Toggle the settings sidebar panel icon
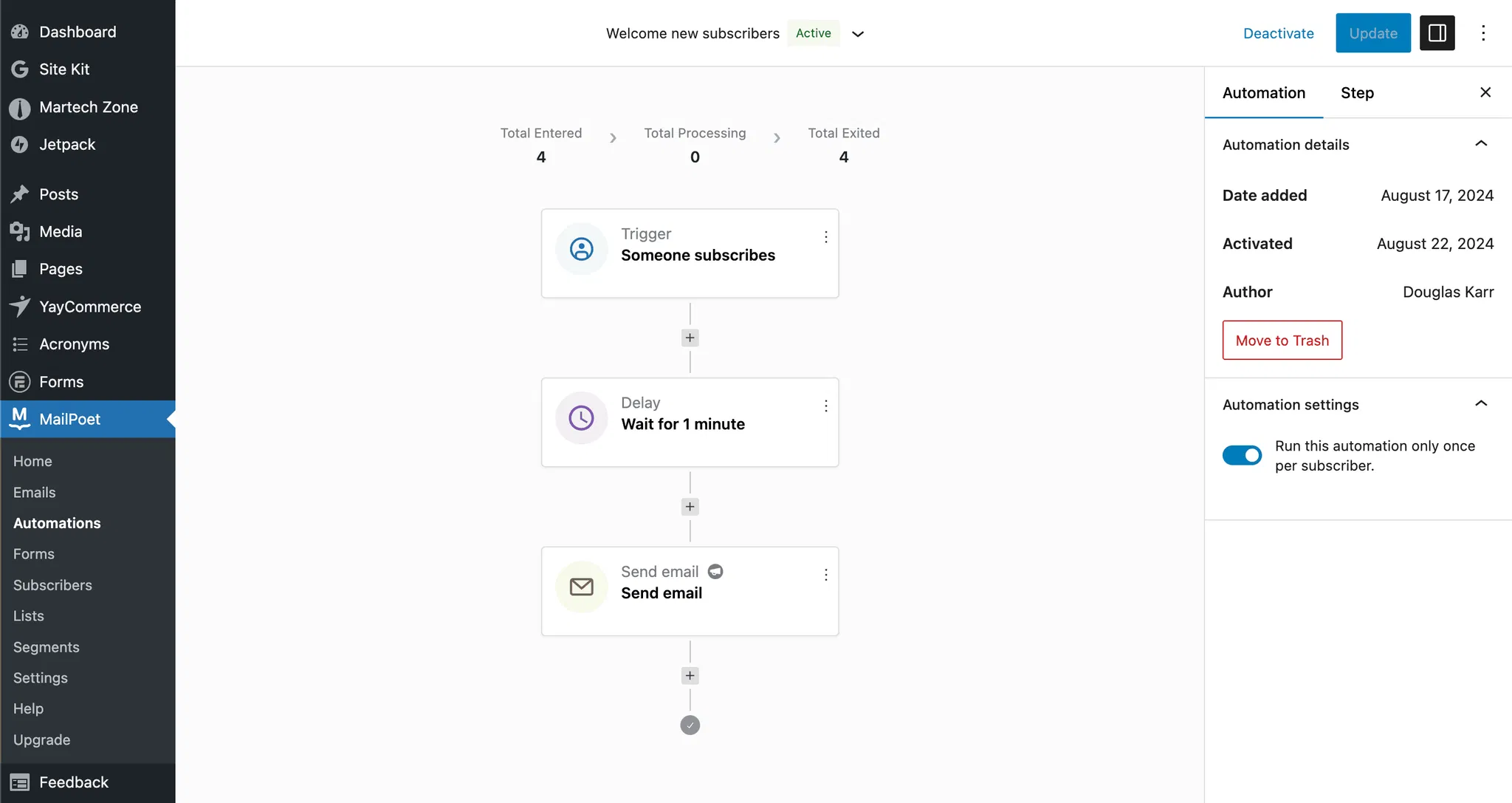 tap(1437, 33)
